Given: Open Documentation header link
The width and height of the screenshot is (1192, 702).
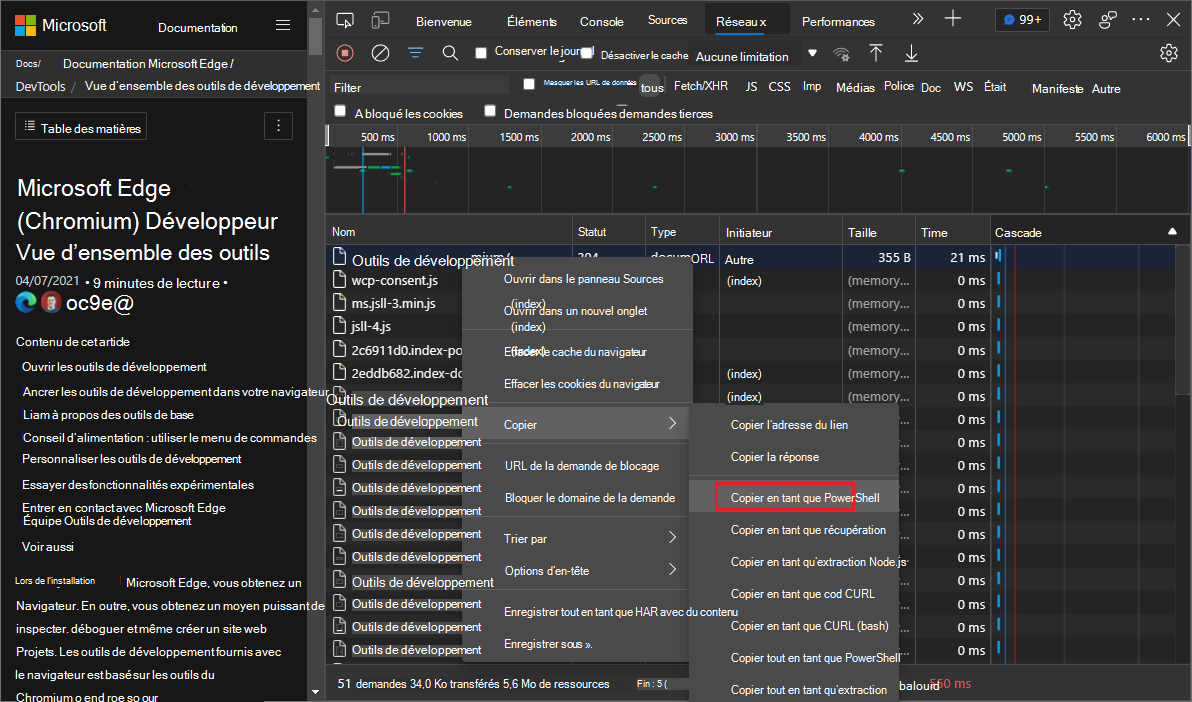Looking at the screenshot, I should (198, 27).
